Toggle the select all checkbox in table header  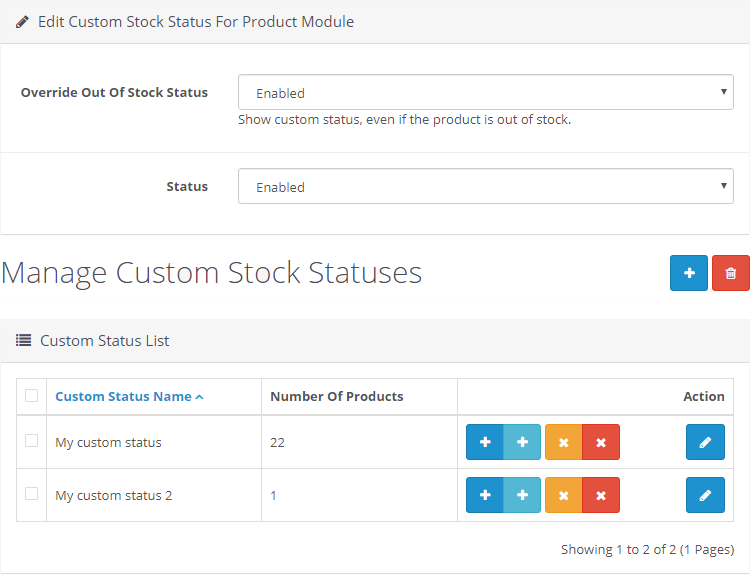click(32, 396)
